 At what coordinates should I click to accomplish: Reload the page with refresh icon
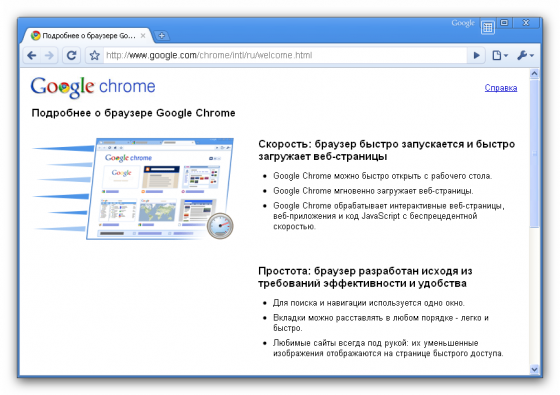[x=71, y=55]
